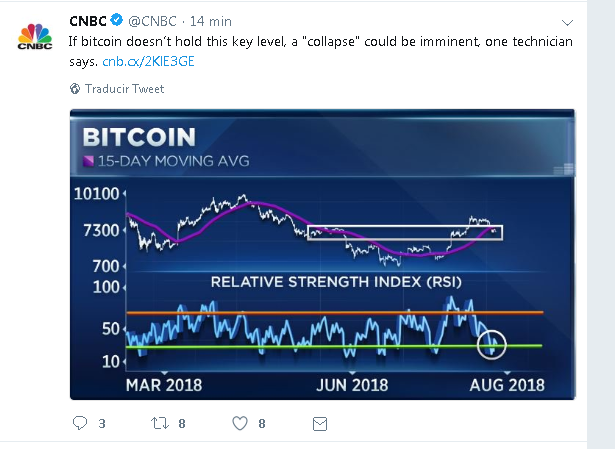
Task: Retweet using the arrows icon
Action: click(160, 423)
